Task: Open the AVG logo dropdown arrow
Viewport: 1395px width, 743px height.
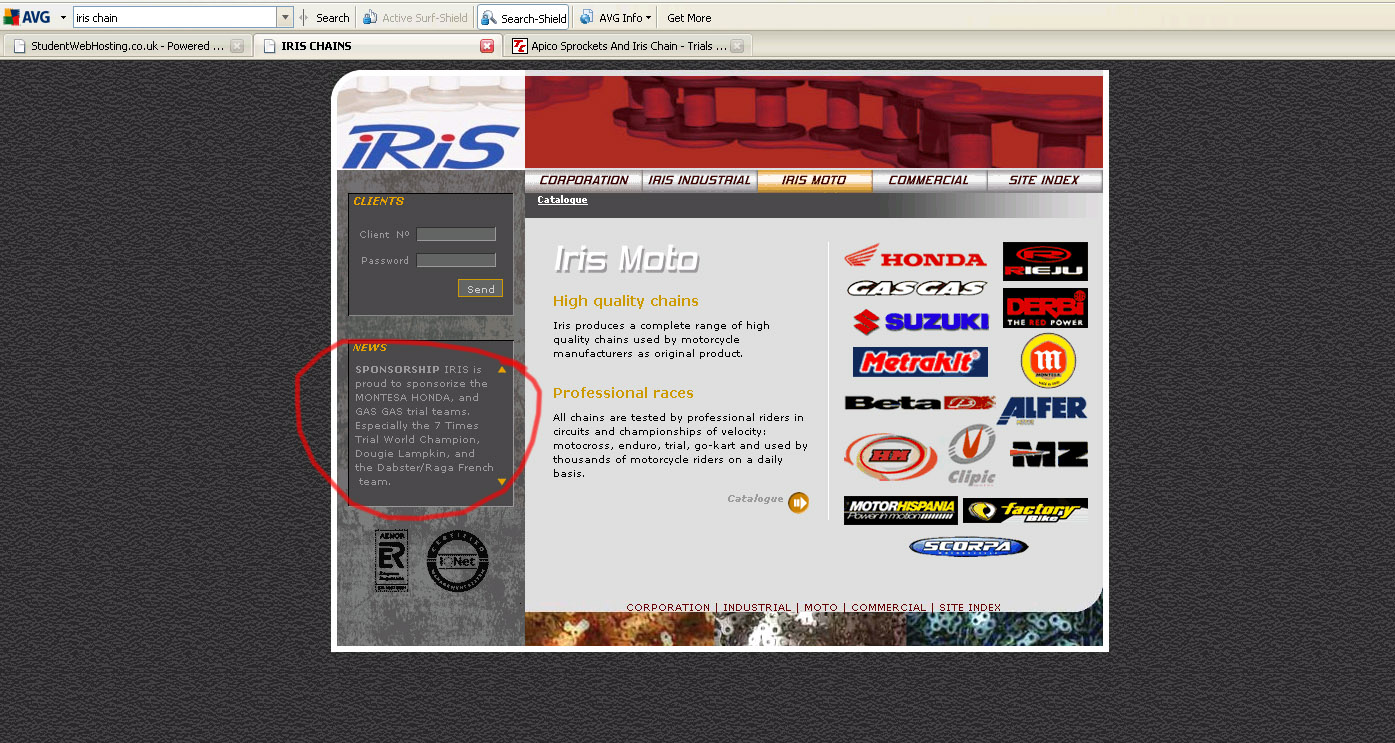Action: [63, 18]
